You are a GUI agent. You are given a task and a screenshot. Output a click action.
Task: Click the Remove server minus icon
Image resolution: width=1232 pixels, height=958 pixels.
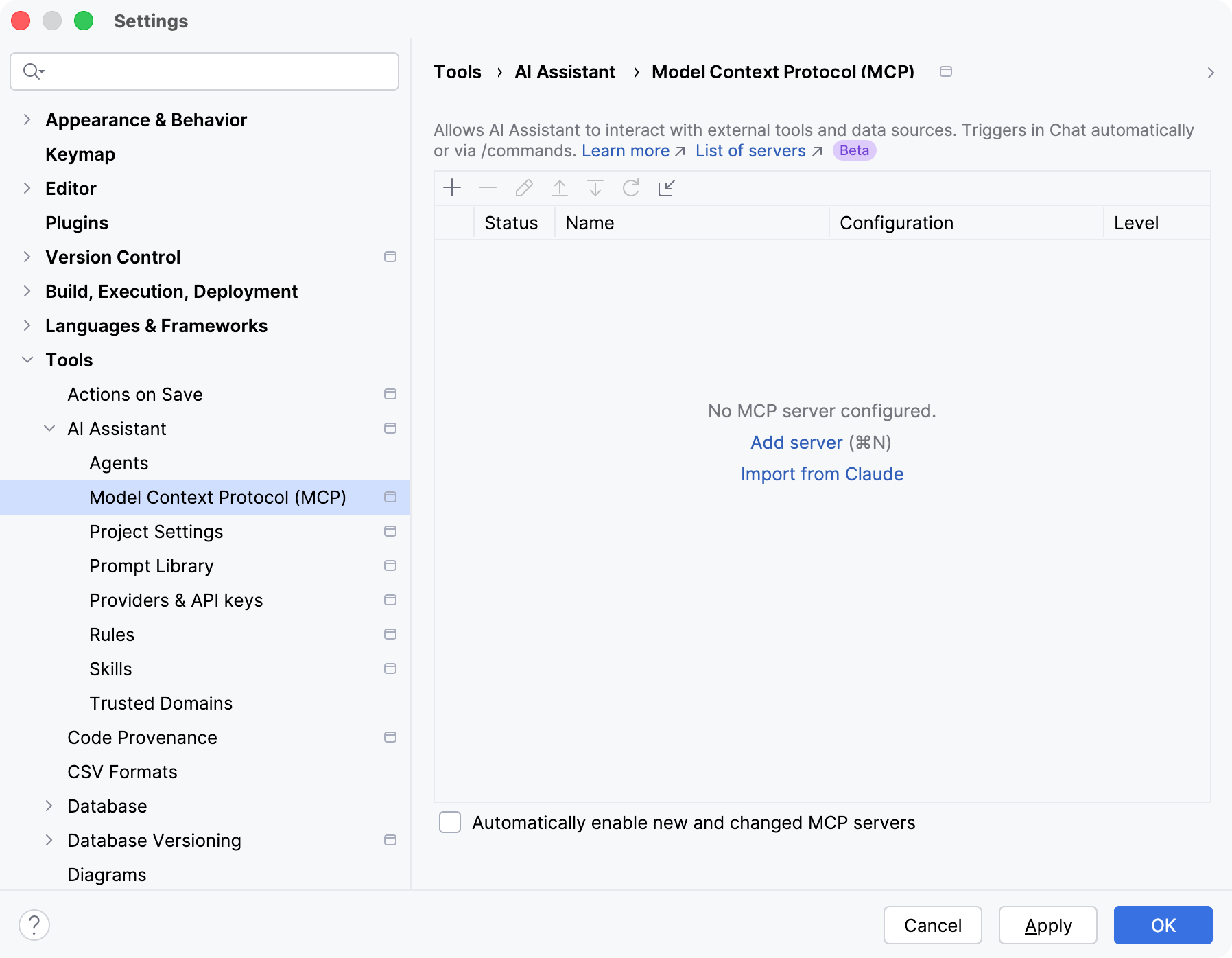tap(488, 188)
